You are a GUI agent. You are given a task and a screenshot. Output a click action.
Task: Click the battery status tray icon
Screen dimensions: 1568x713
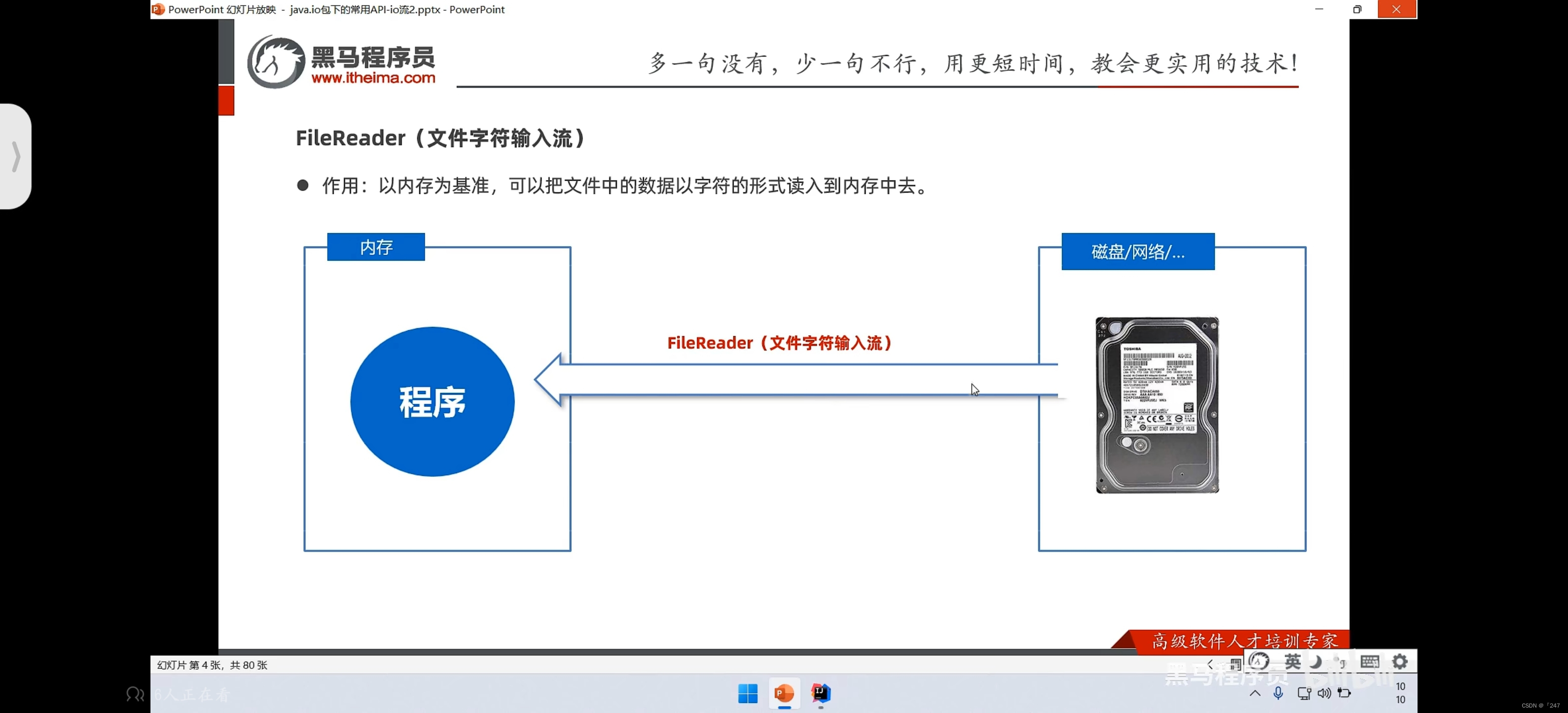pos(1344,693)
